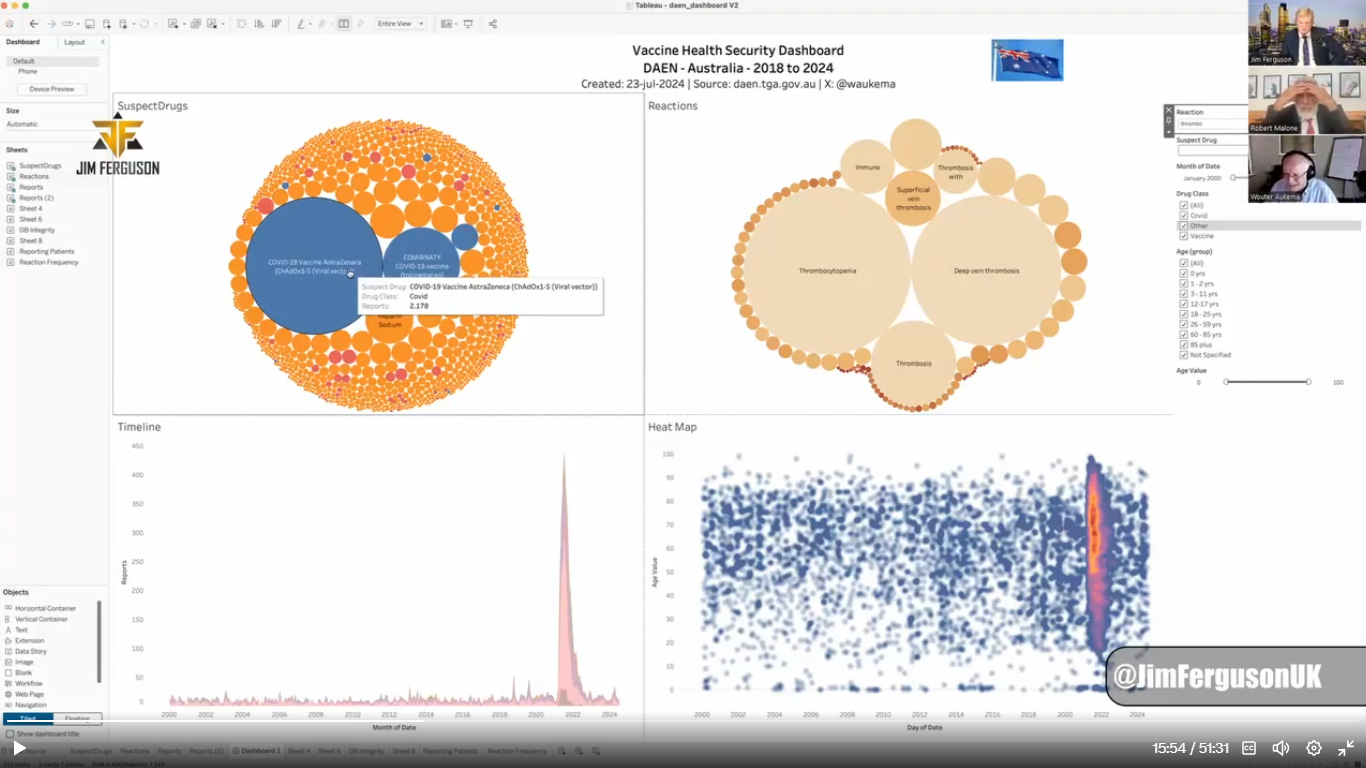Click the save icon in the toolbar
The width and height of the screenshot is (1366, 768).
tap(90, 23)
